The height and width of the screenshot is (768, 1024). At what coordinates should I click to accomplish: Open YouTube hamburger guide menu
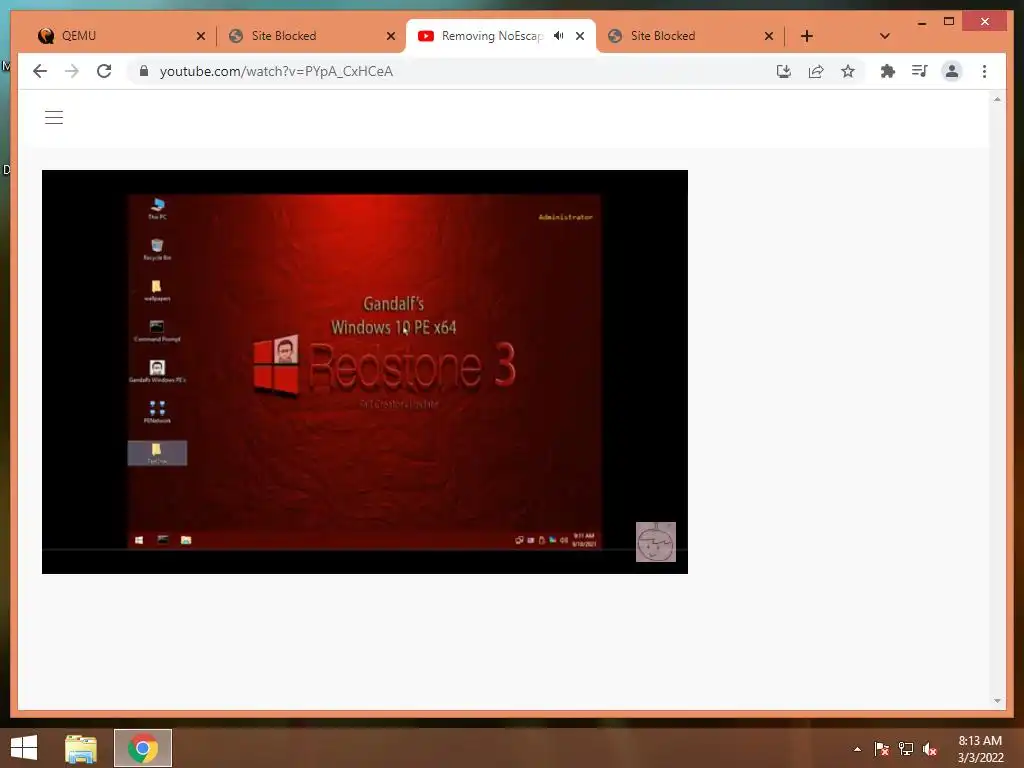click(54, 118)
